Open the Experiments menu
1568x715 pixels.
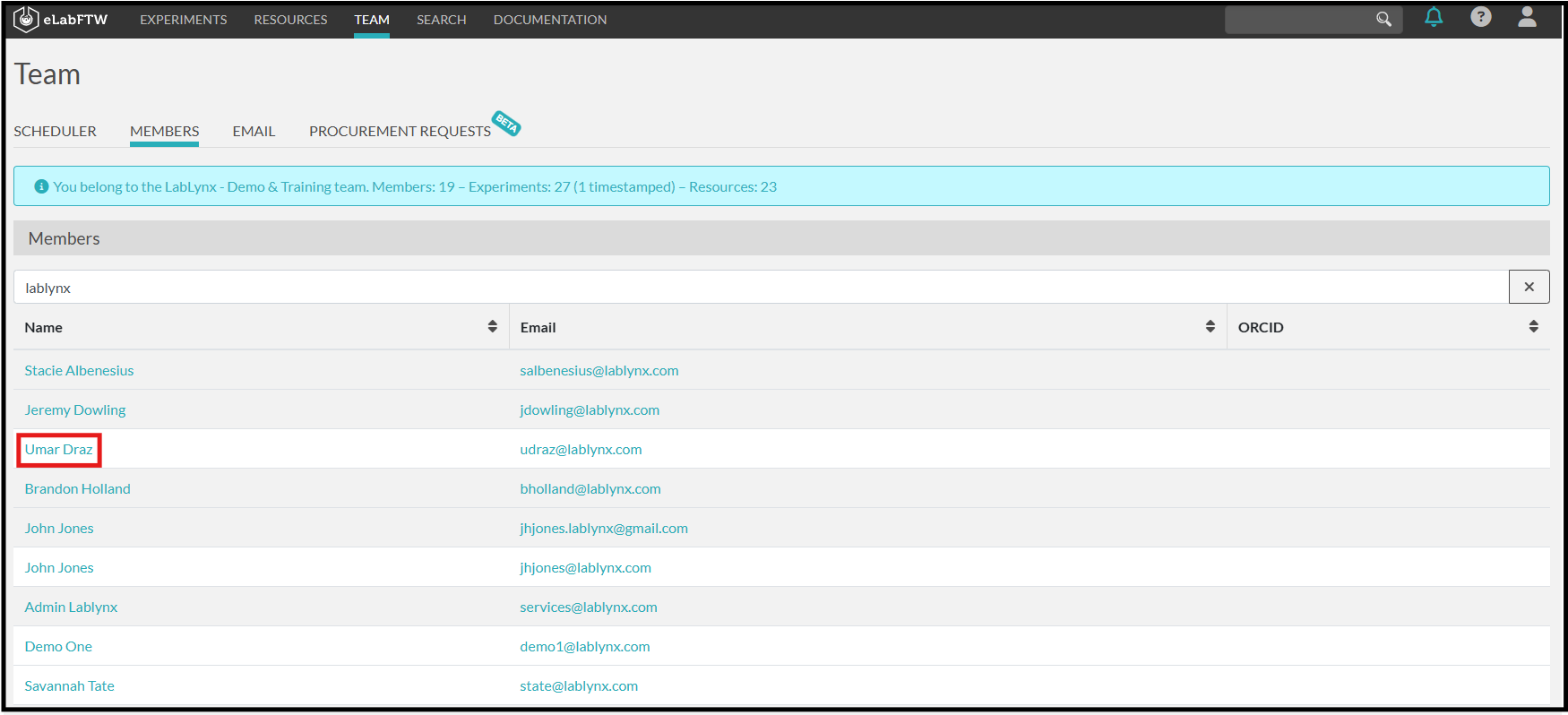[x=183, y=20]
